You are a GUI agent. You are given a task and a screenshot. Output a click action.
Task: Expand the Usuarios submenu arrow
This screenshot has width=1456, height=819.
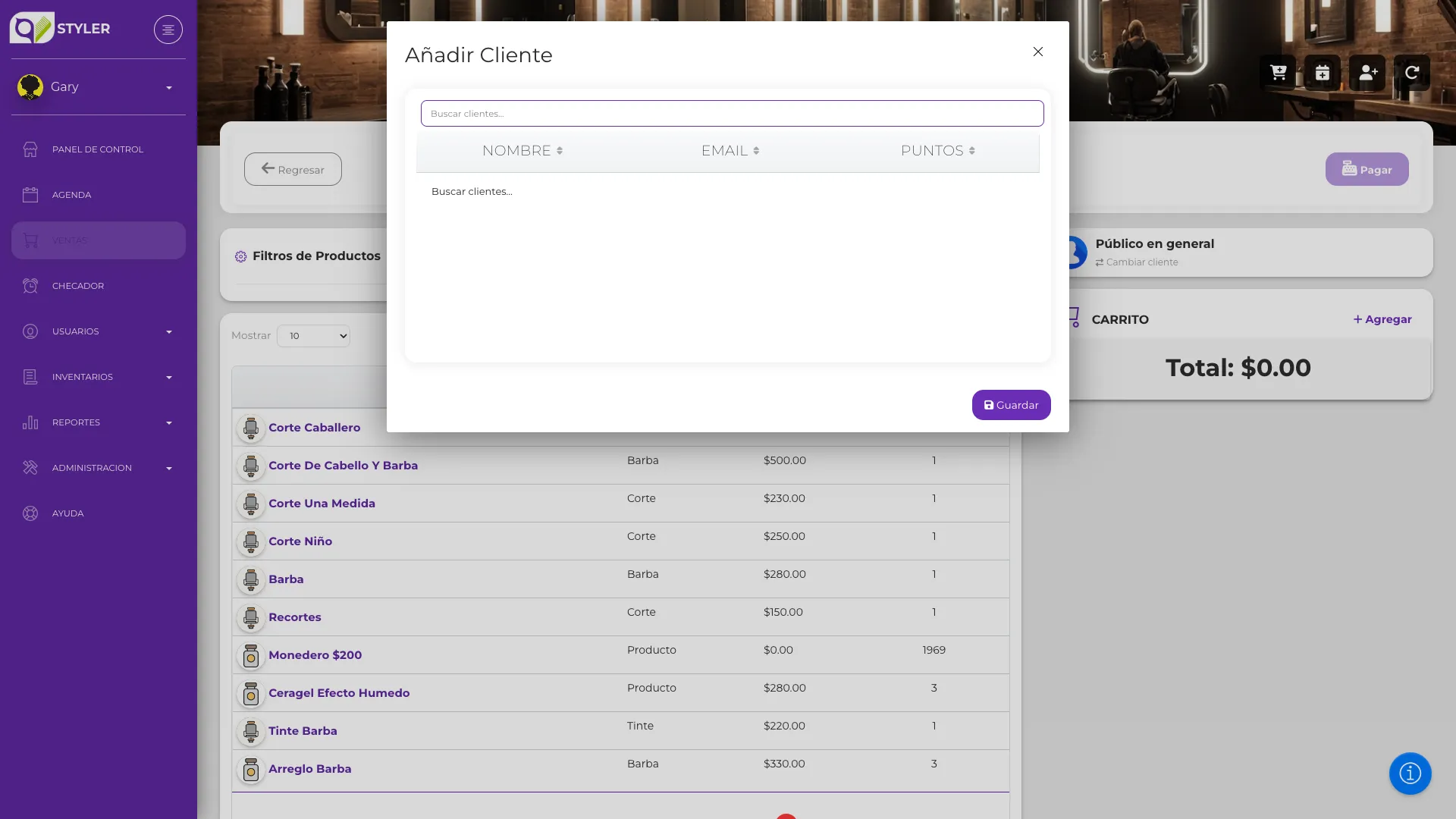pyautogui.click(x=169, y=332)
